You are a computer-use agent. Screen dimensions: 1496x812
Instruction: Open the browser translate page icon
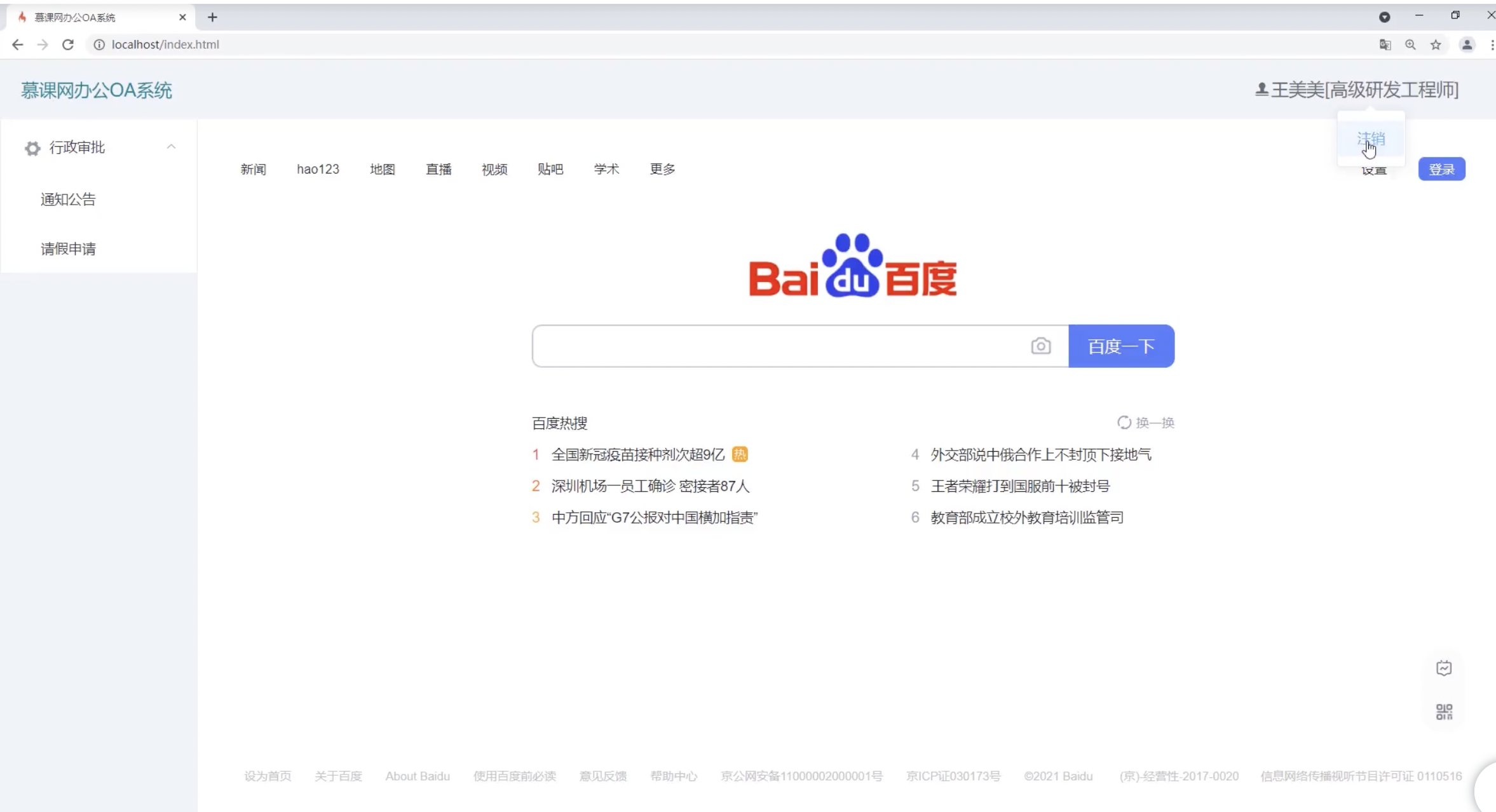1385,44
